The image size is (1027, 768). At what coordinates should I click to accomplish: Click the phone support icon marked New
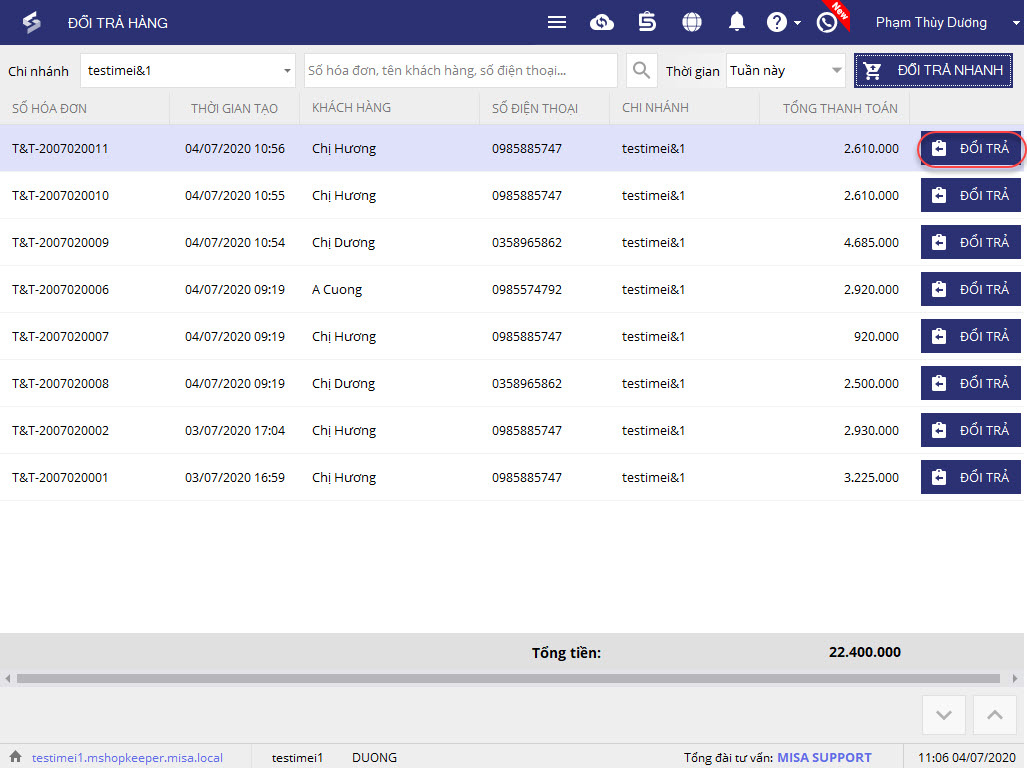pos(827,22)
